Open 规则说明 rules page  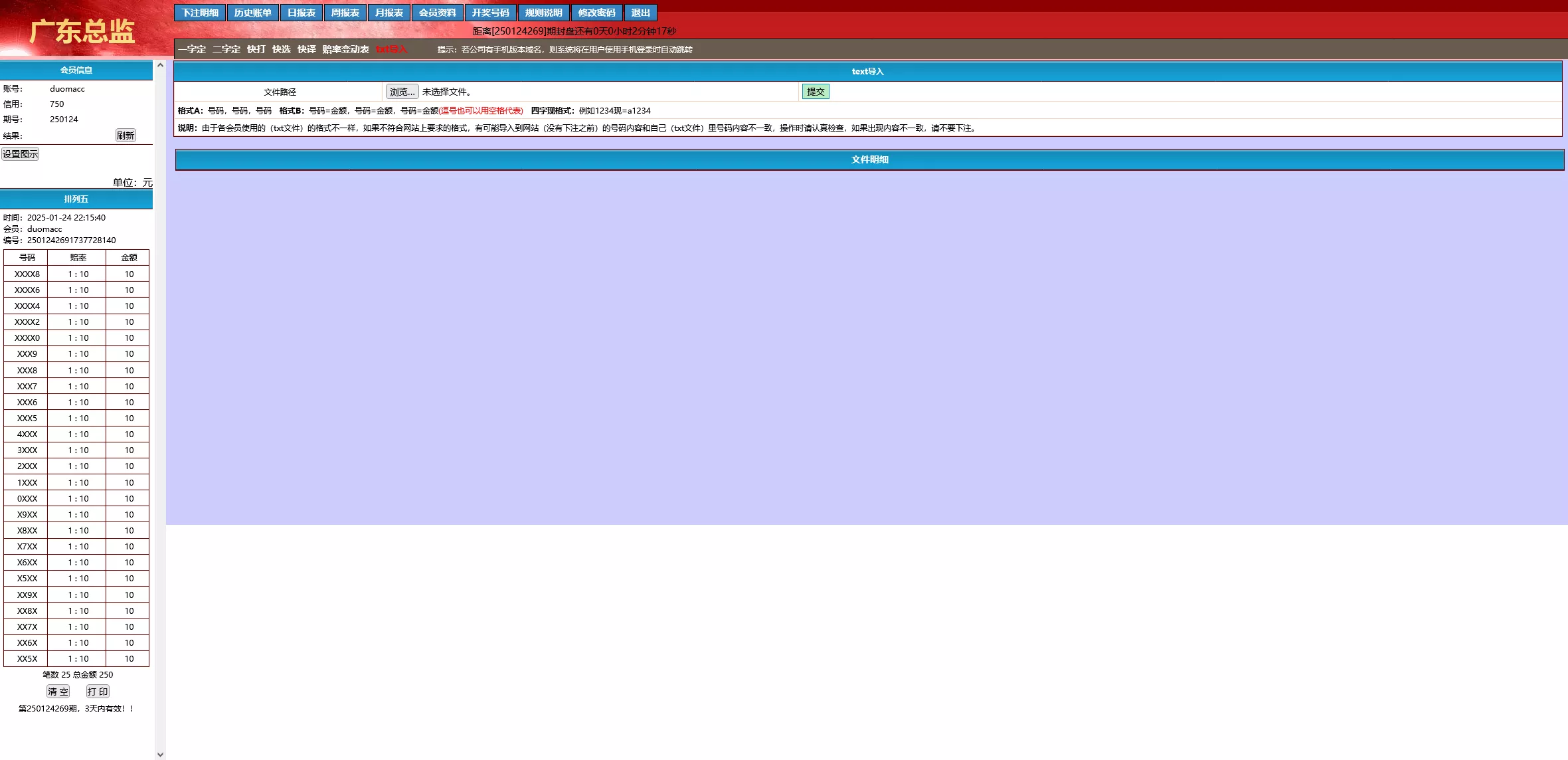click(543, 13)
